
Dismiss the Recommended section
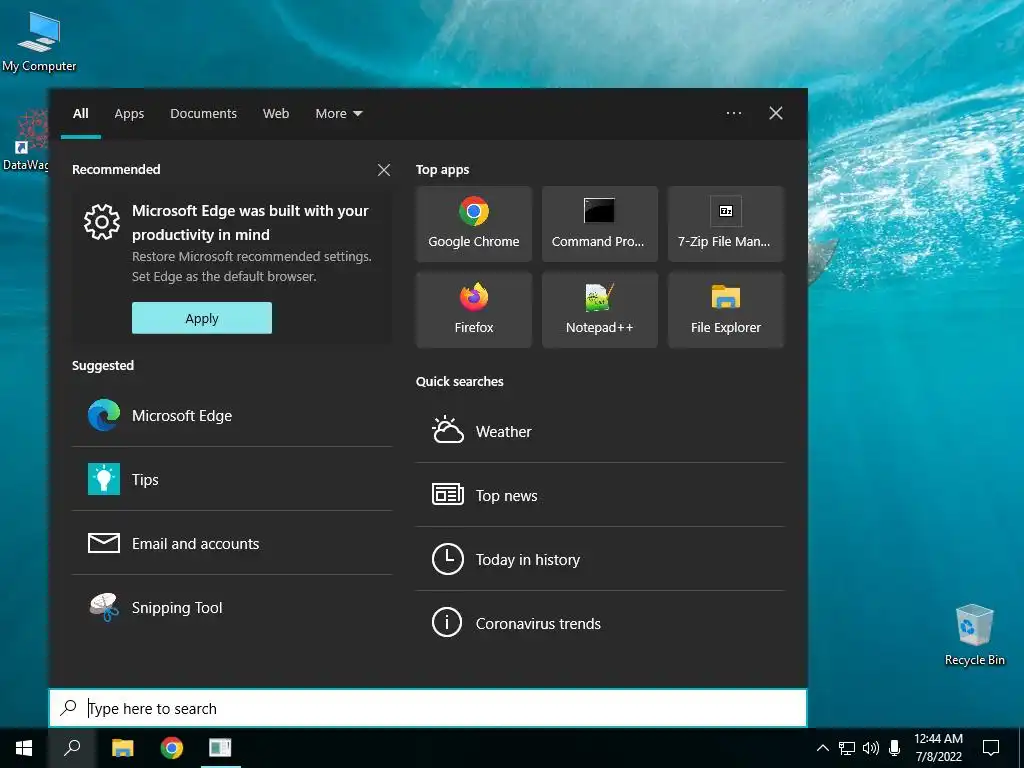[x=384, y=170]
